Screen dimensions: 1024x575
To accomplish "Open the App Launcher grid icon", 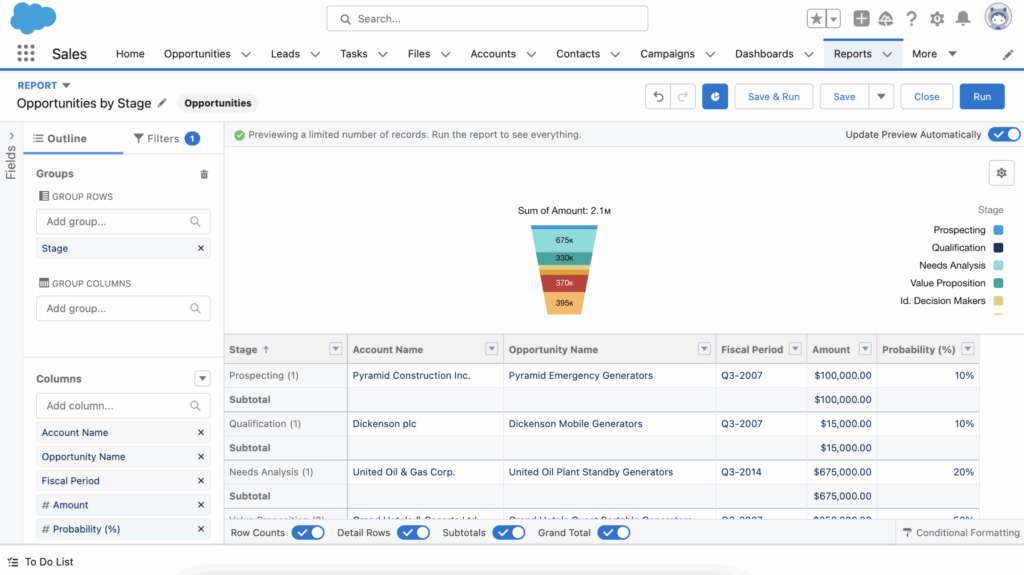I will click(25, 54).
